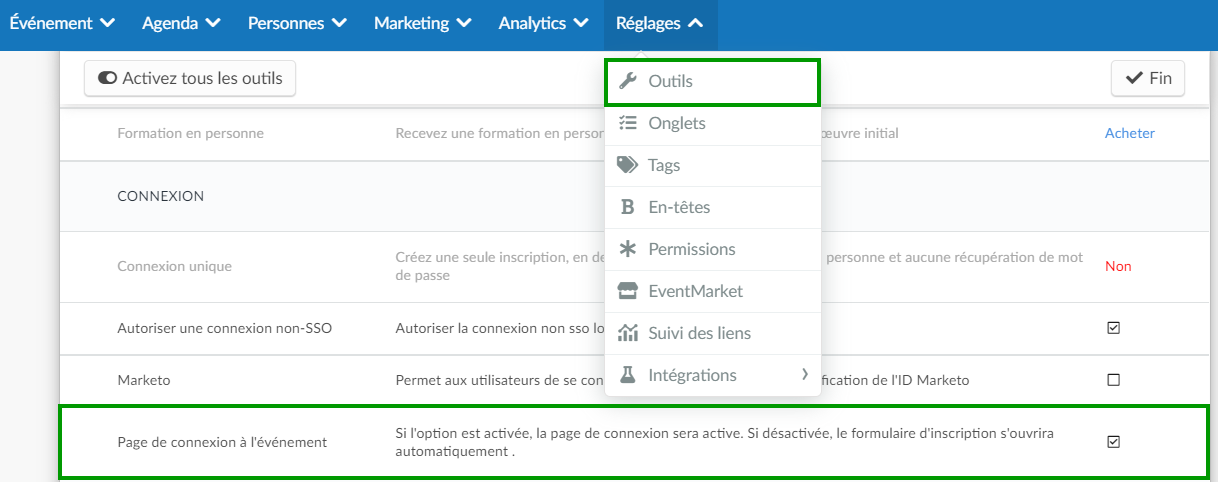Open the Permissions menu entry

point(713,249)
